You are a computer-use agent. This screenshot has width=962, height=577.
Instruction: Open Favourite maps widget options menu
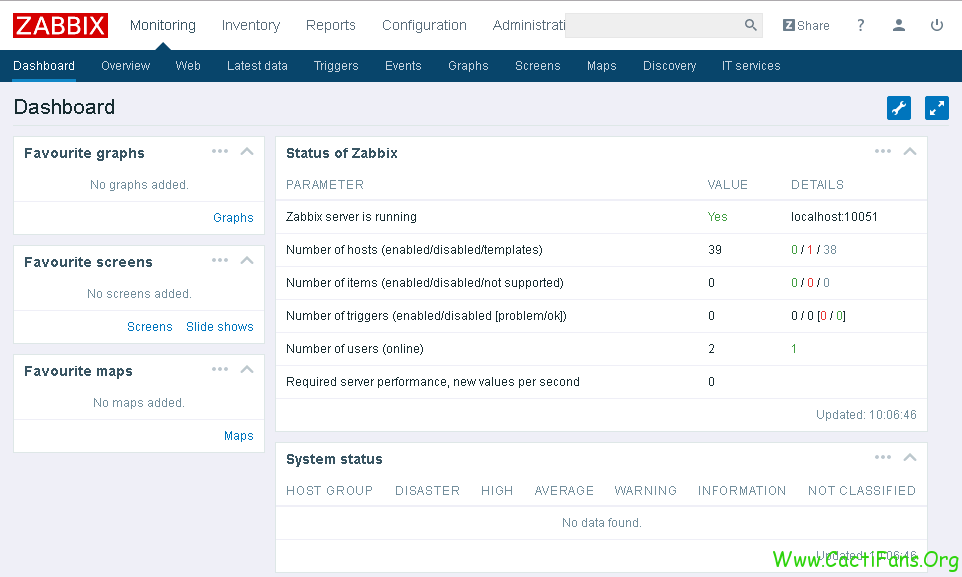tap(220, 369)
